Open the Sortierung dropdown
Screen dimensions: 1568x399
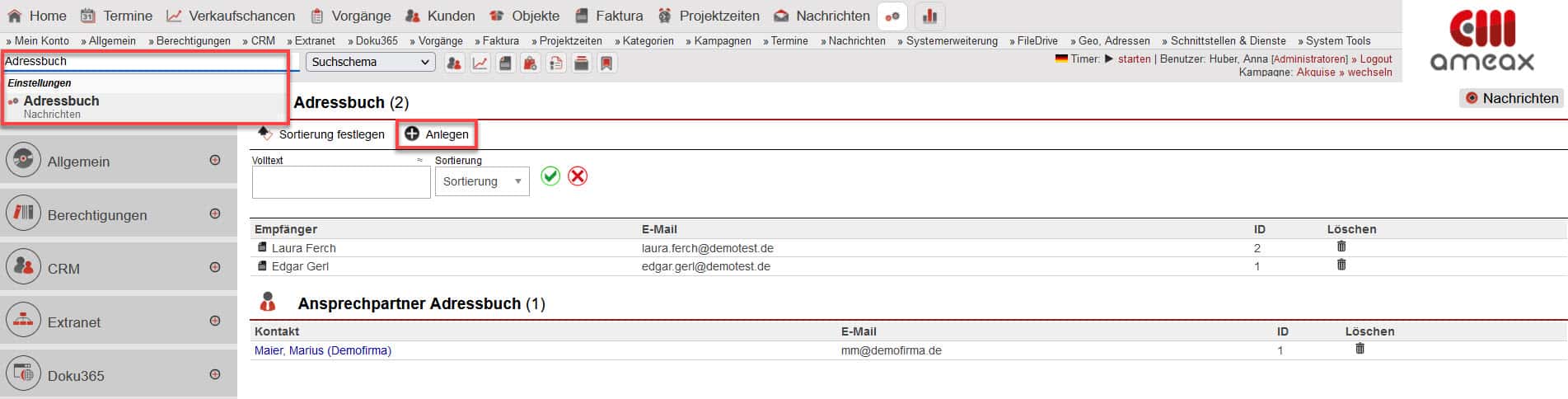[x=482, y=181]
